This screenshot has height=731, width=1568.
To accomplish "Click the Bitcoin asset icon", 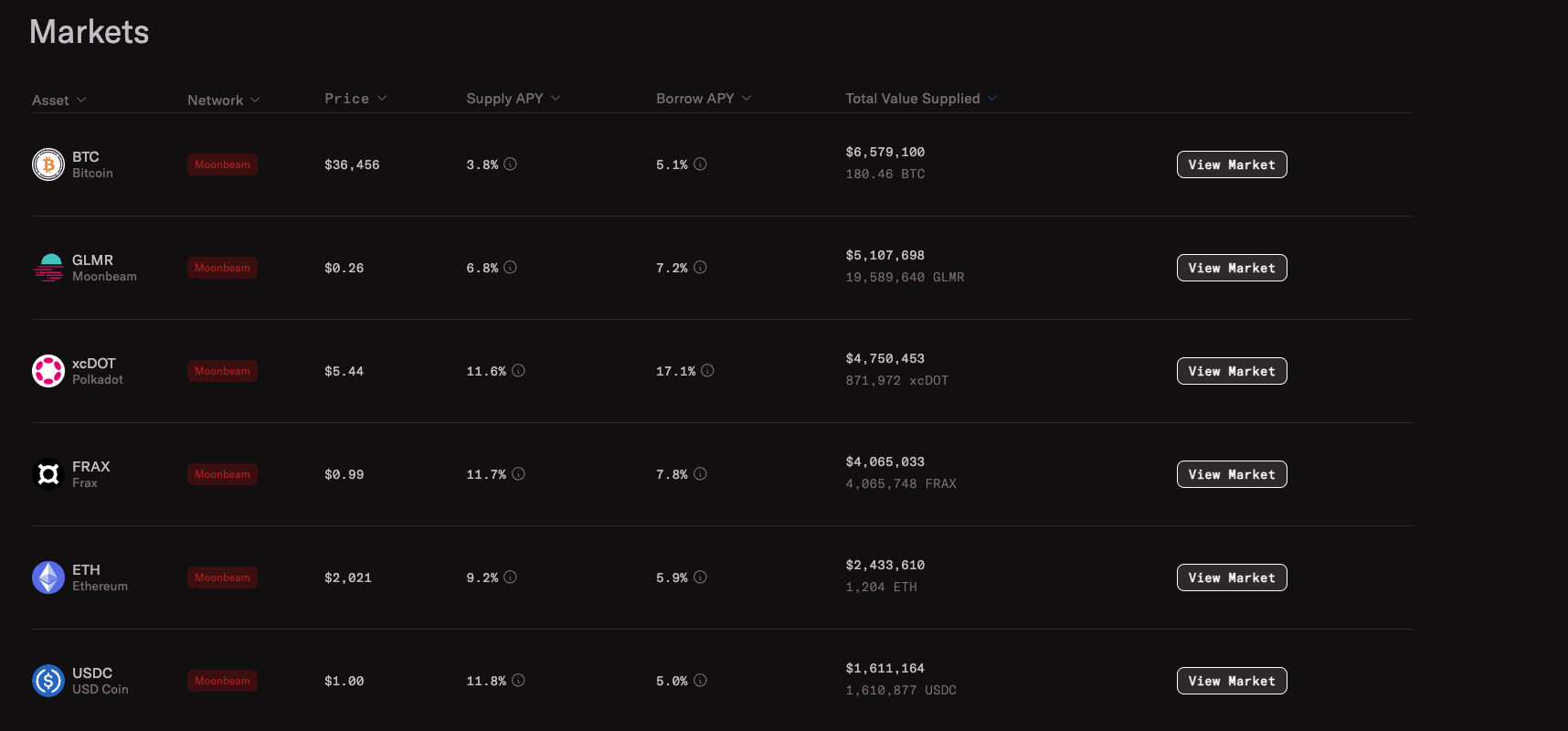I will [x=48, y=164].
